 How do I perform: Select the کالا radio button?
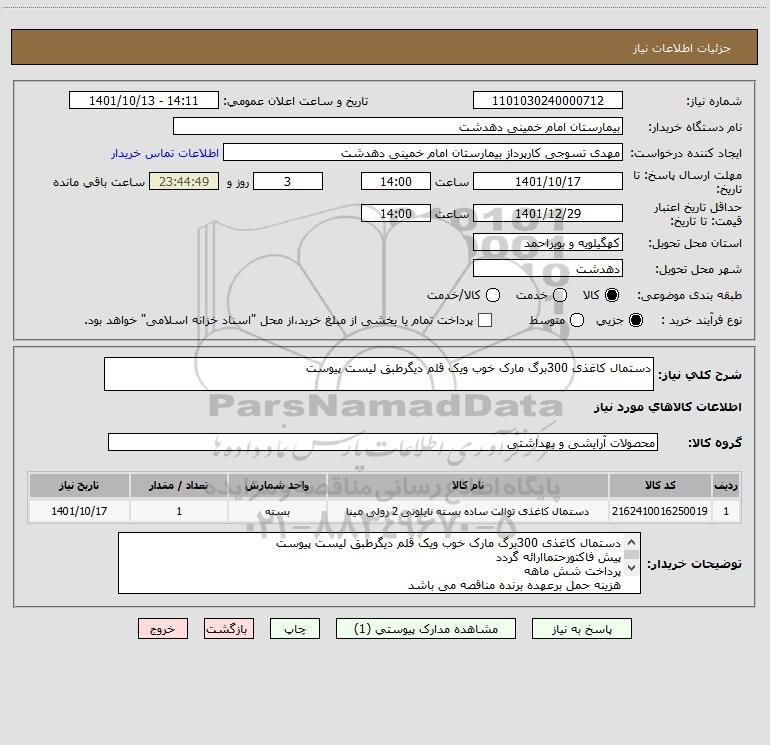point(612,295)
